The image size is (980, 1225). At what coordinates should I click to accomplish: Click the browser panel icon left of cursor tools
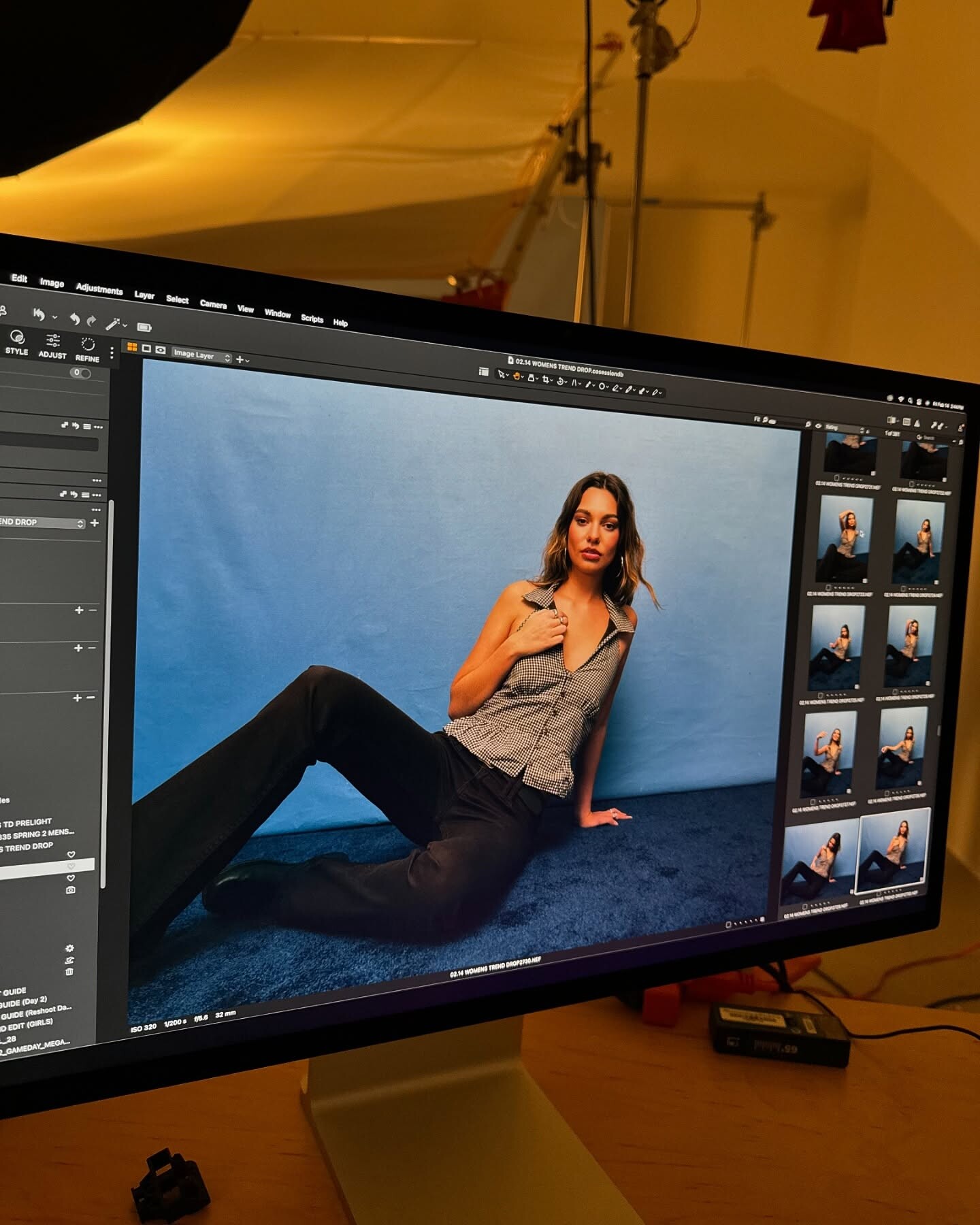[x=483, y=372]
